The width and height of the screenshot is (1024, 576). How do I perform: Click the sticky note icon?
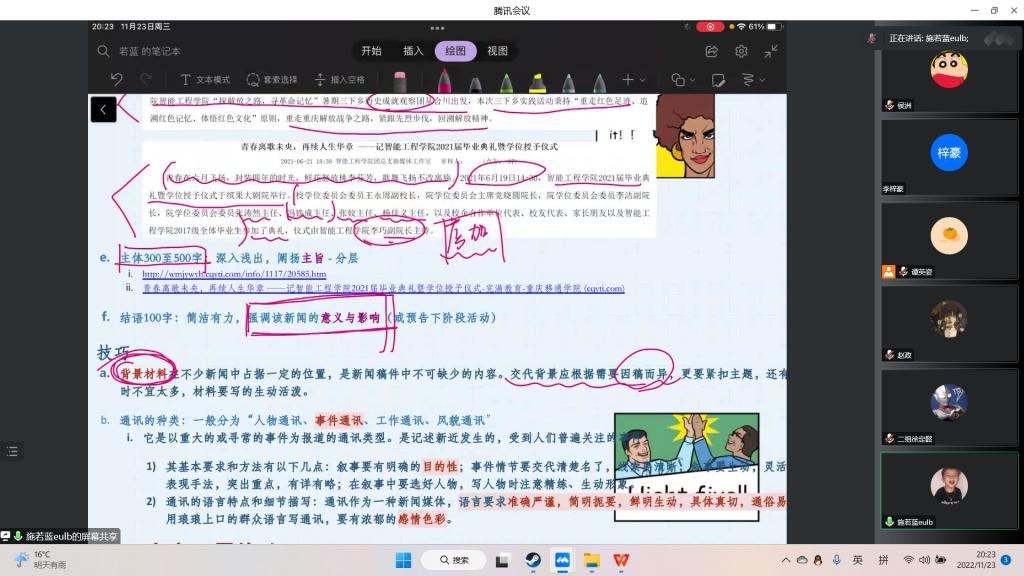click(x=718, y=80)
